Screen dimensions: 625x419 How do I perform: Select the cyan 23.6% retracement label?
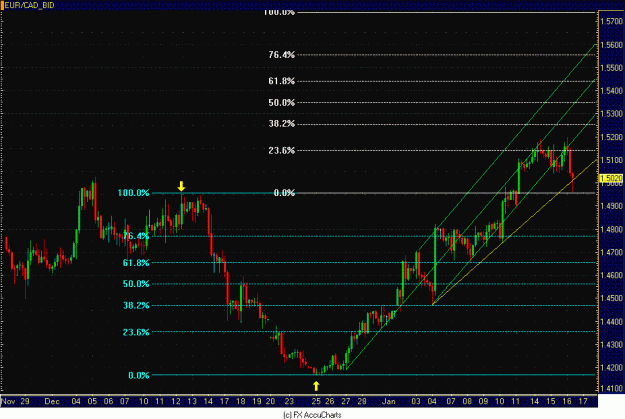136,332
